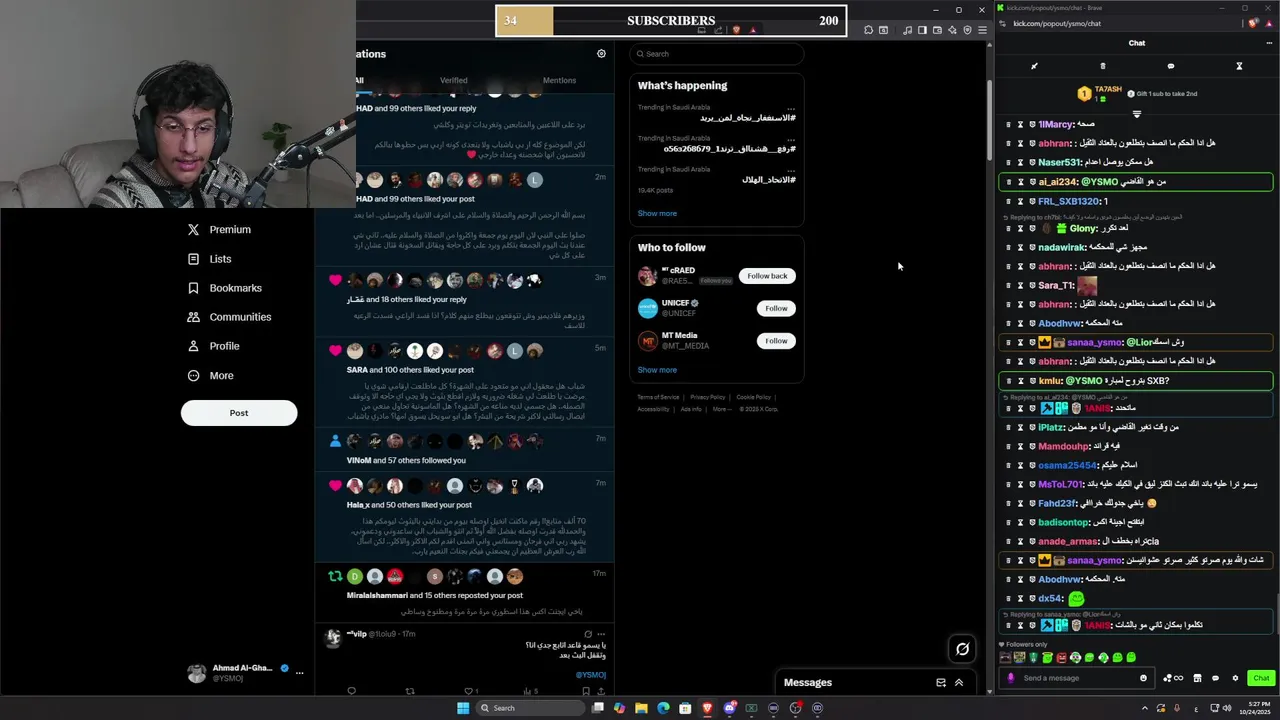Open Cookie Policy footer link
Image resolution: width=1280 pixels, height=720 pixels.
tap(753, 397)
